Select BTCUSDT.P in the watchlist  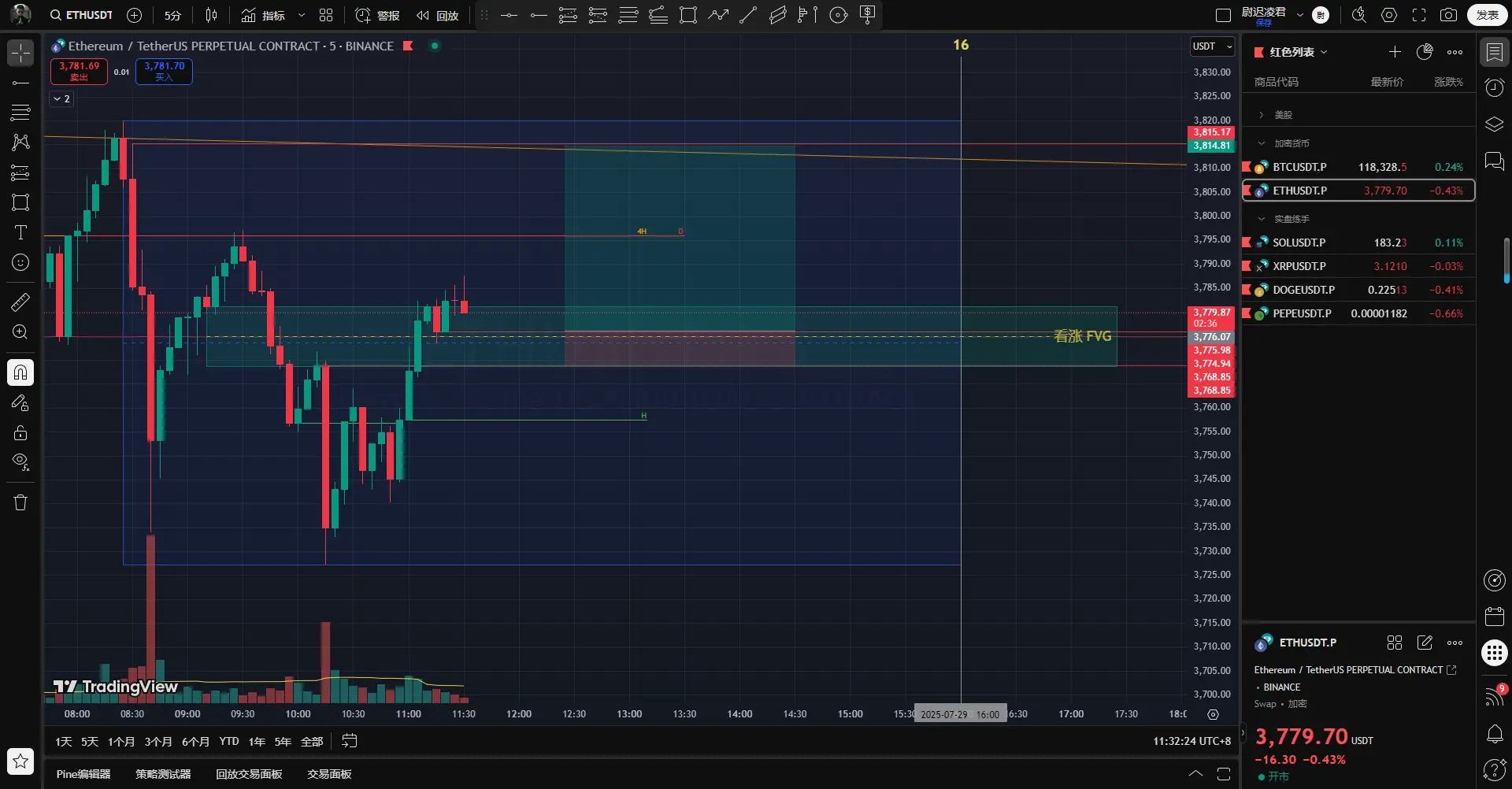coord(1358,167)
